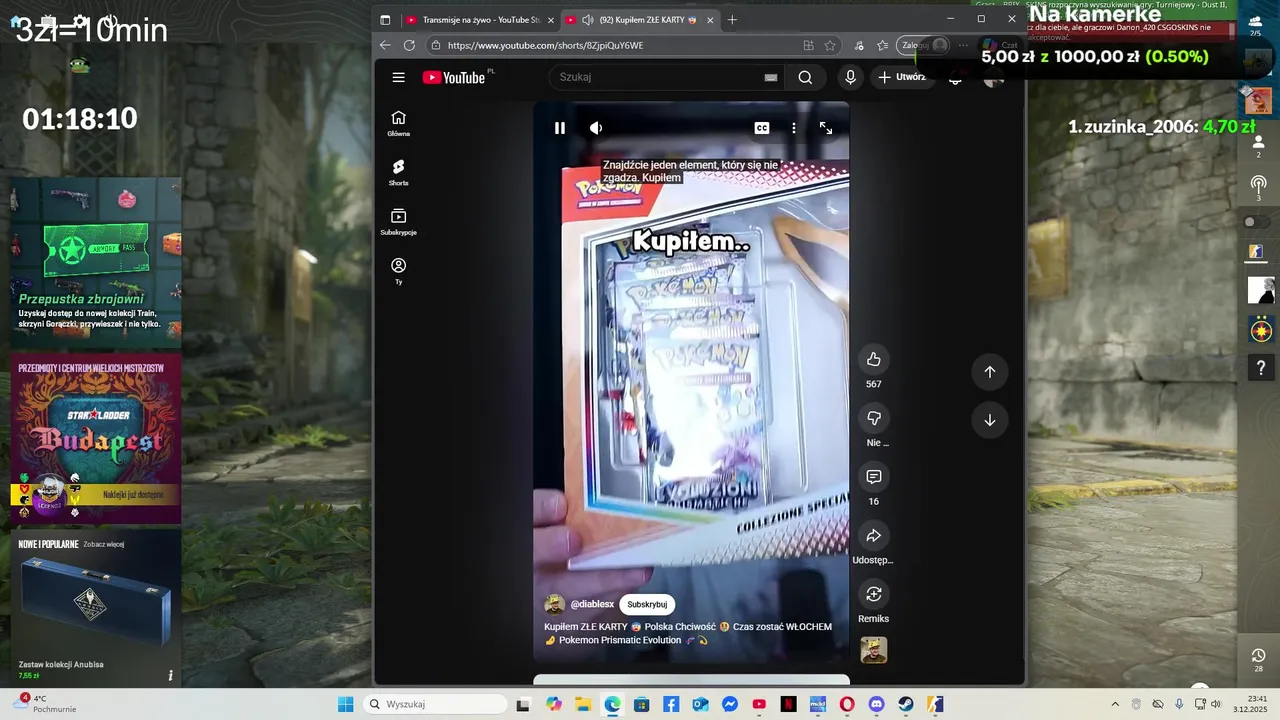The height and width of the screenshot is (720, 1280).
Task: Toggle closed captions on the short
Action: (762, 128)
